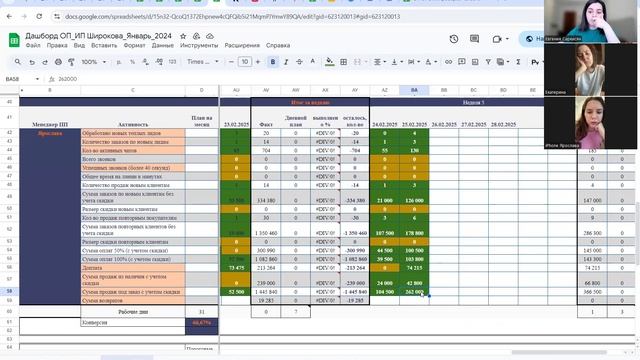This screenshot has height=360, width=640.
Task: Increase decimal places
Action: [x=159, y=62]
